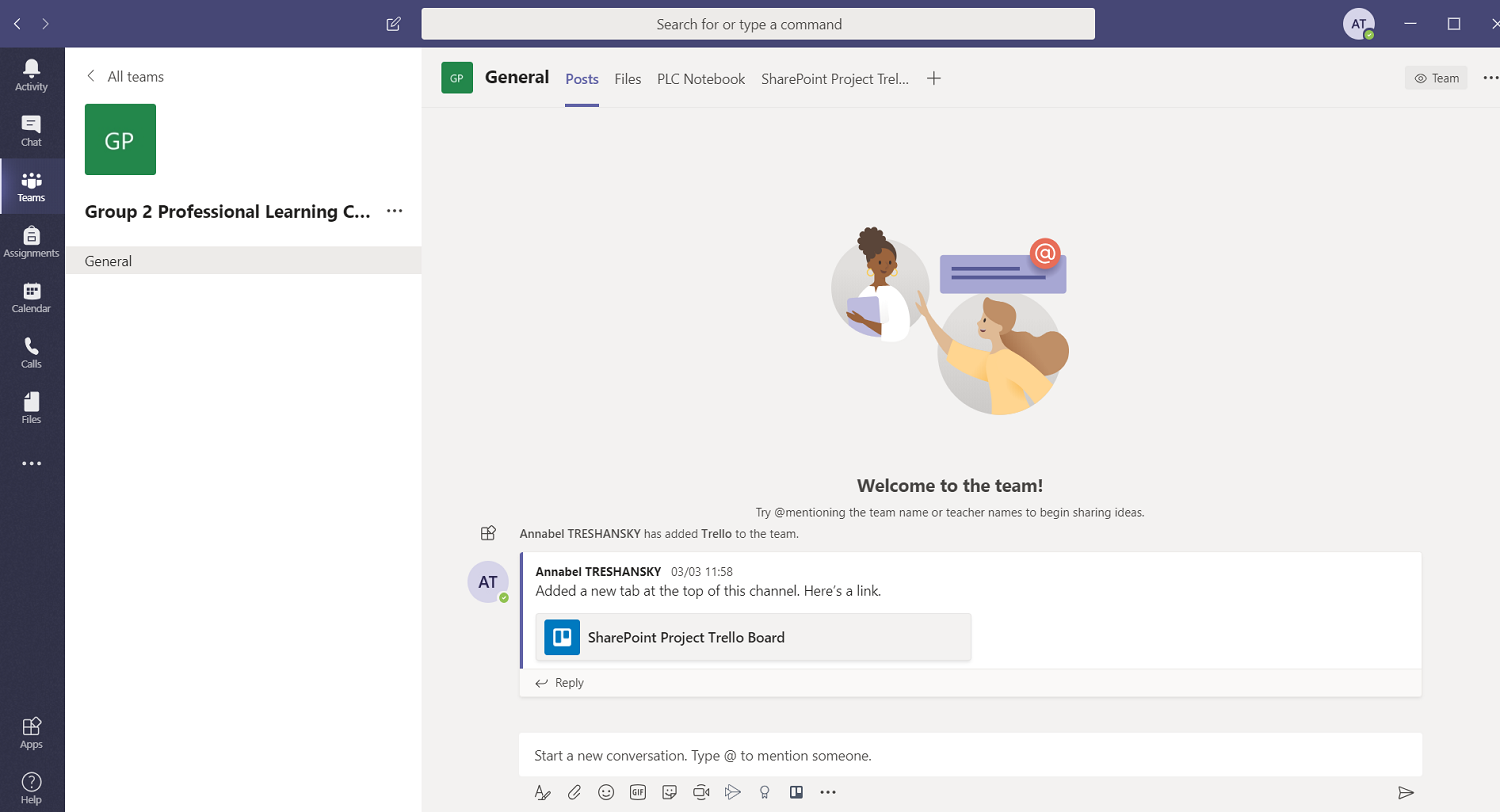Open the sticker picker
1500x812 pixels.
coord(670,792)
